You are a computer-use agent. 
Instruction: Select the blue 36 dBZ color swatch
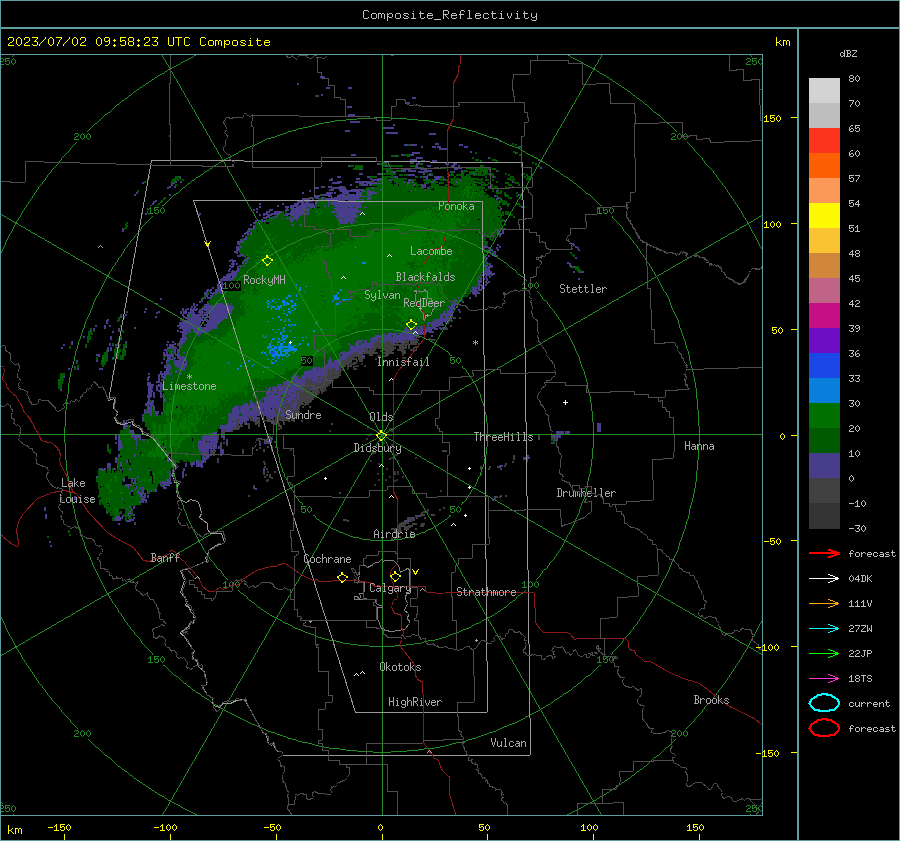point(824,365)
